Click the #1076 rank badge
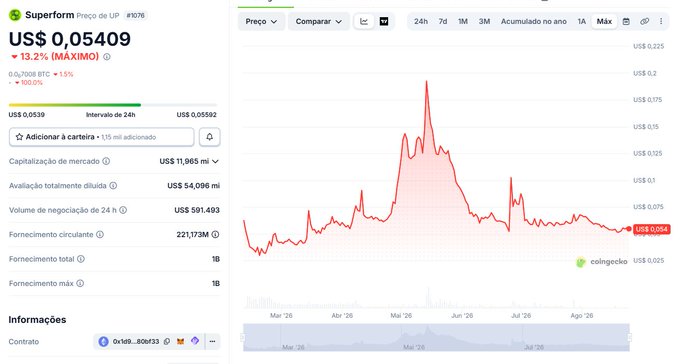The height and width of the screenshot is (364, 680). (135, 16)
